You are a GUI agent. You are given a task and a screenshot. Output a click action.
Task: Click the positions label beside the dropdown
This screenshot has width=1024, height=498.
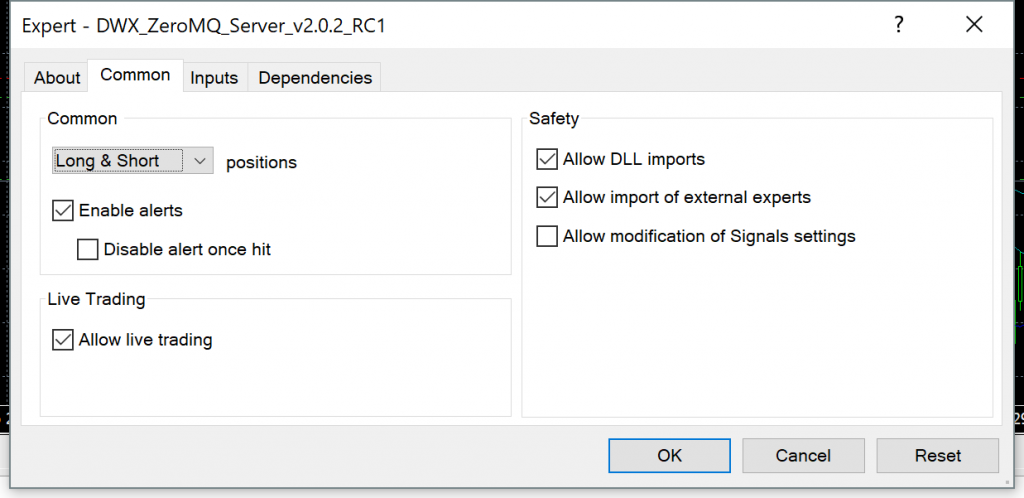(262, 162)
